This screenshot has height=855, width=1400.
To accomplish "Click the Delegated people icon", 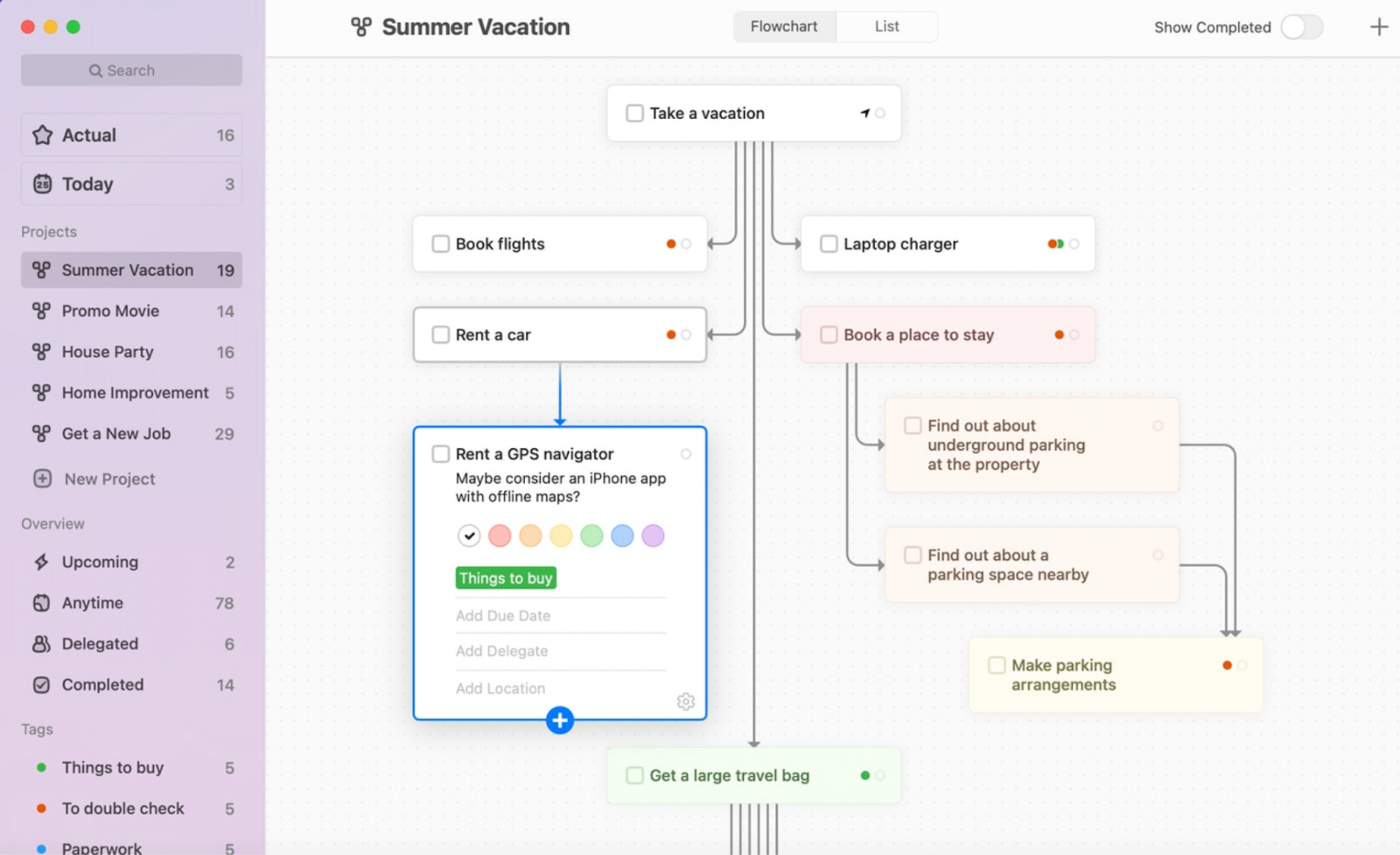I will point(41,644).
